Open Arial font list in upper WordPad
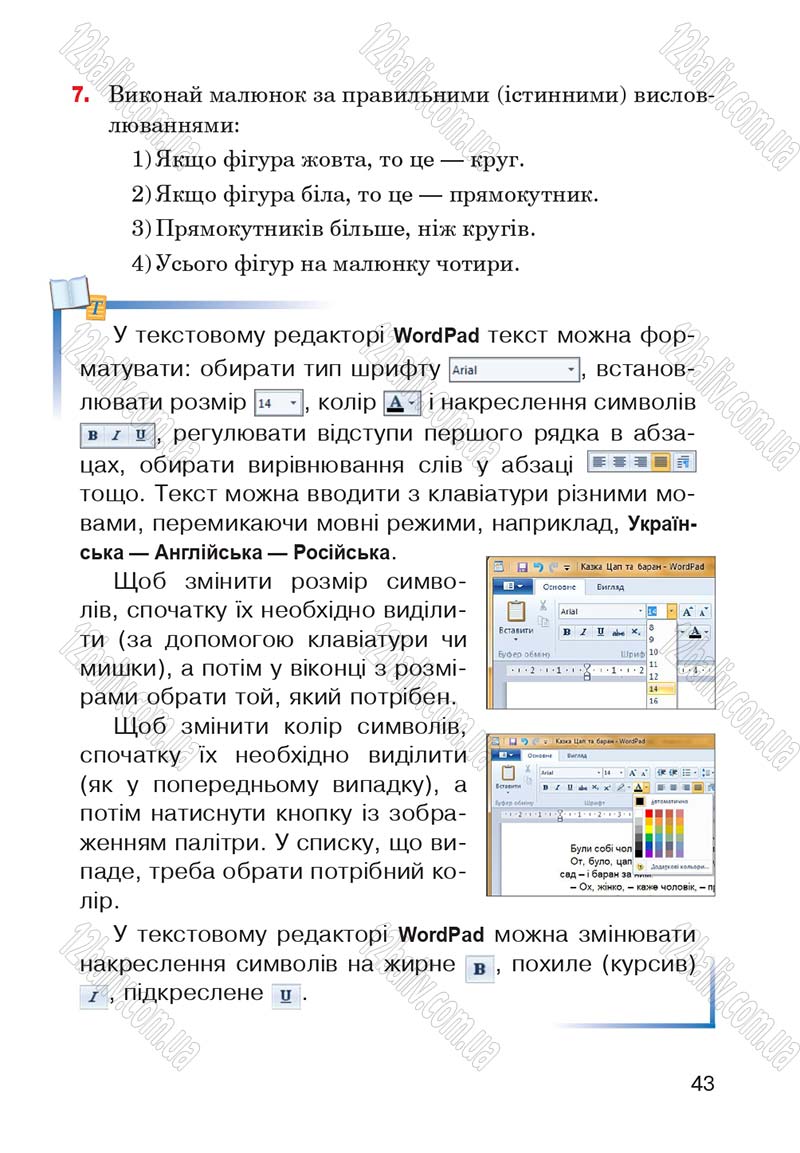This screenshot has width=800, height=1153. point(601,612)
